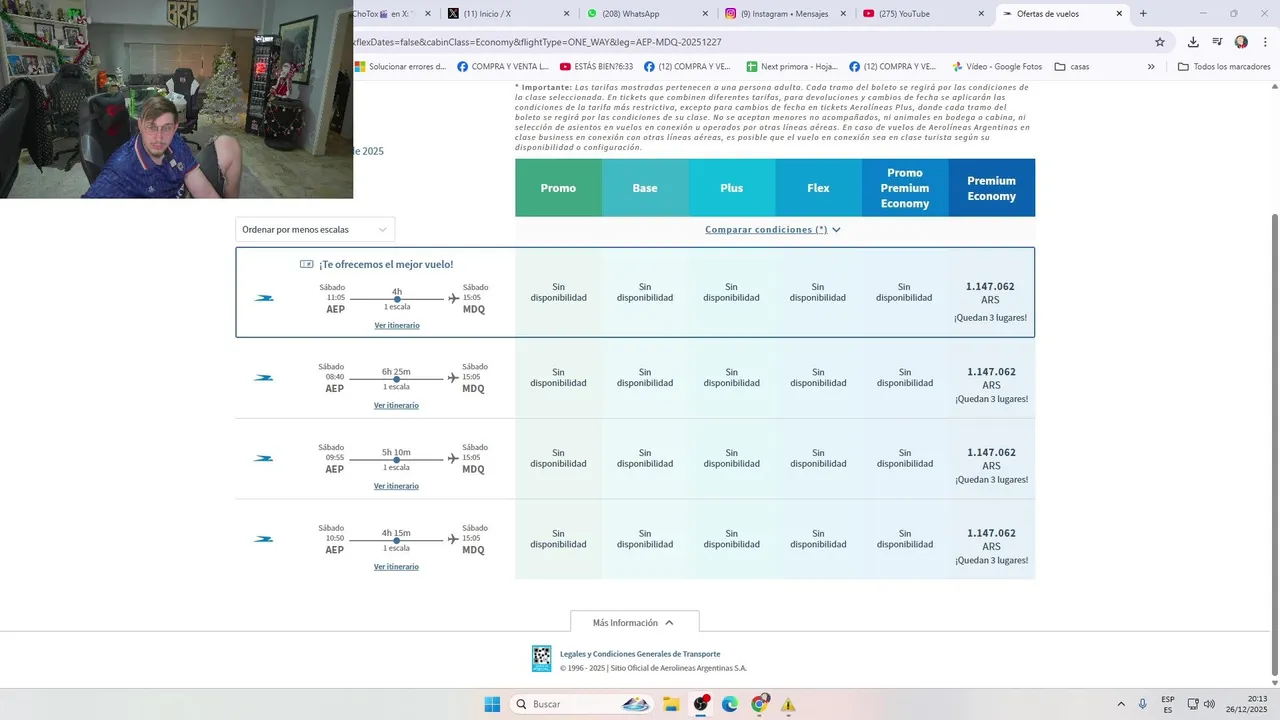Click the page vertical scrollbar
Screen dimensions: 1280x720
1274,444
